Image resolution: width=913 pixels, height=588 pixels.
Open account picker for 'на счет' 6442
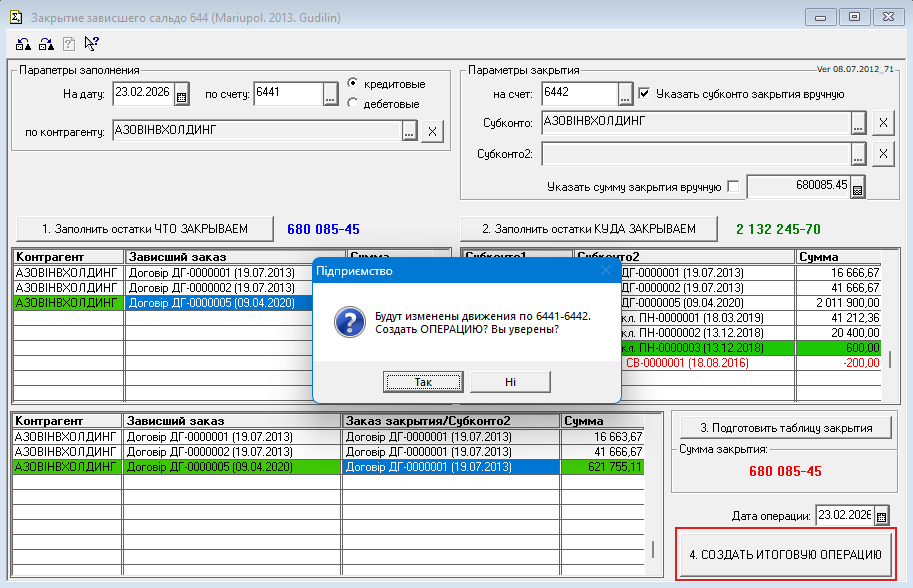pyautogui.click(x=626, y=94)
